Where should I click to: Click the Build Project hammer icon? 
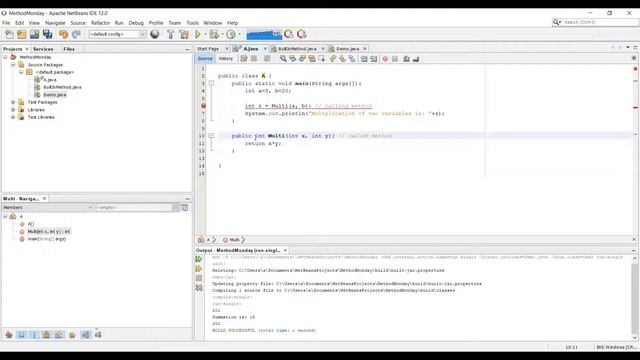coord(171,34)
